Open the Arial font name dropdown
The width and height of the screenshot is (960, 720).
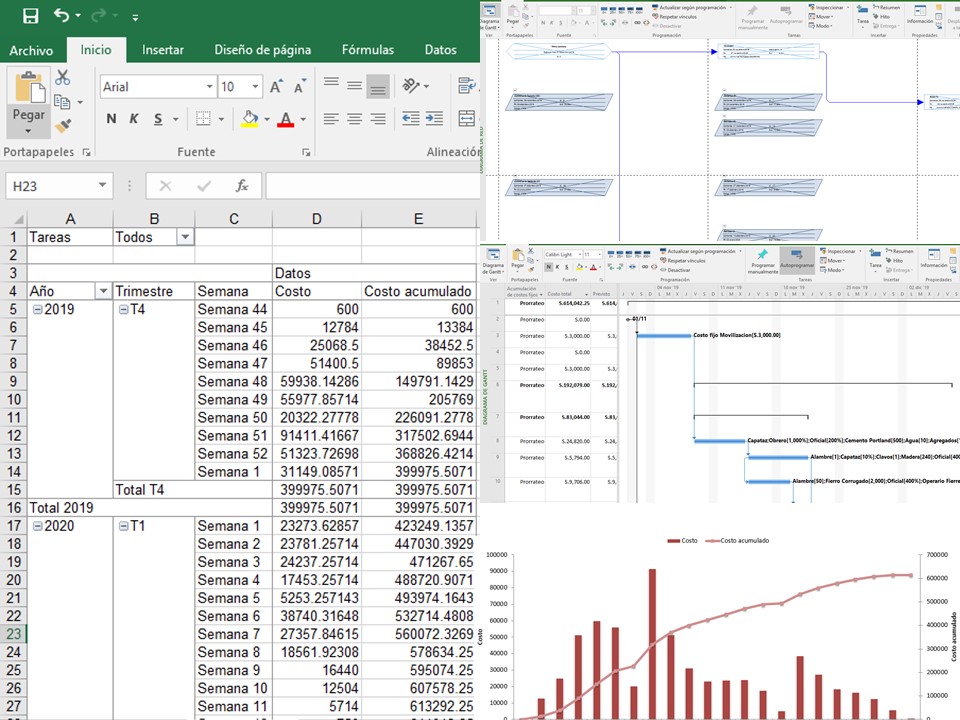pyautogui.click(x=209, y=87)
